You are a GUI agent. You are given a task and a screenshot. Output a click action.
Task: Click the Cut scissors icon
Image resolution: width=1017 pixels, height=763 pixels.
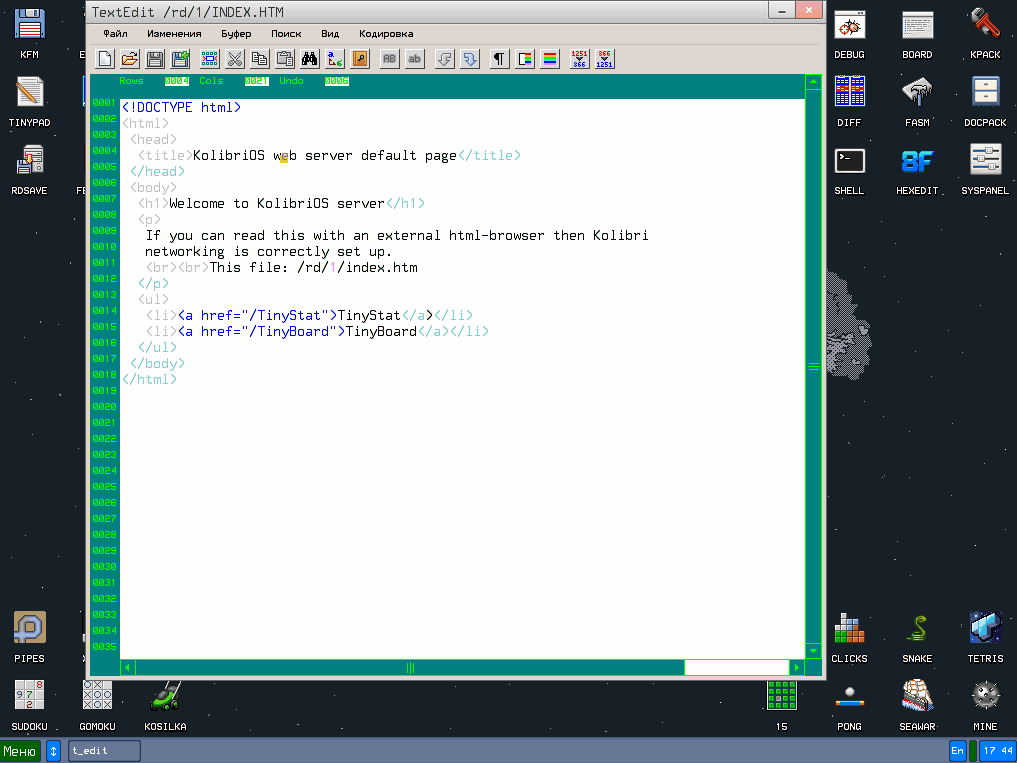coord(234,59)
